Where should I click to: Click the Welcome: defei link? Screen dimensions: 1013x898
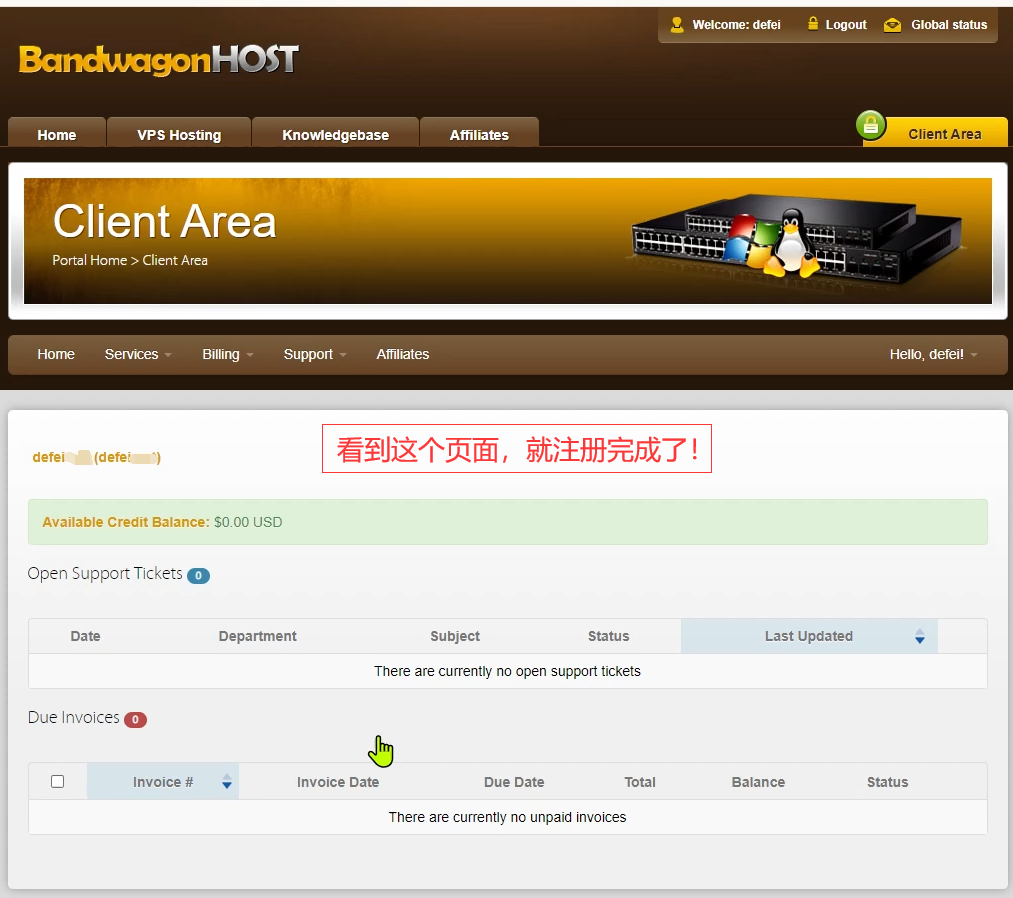(736, 25)
